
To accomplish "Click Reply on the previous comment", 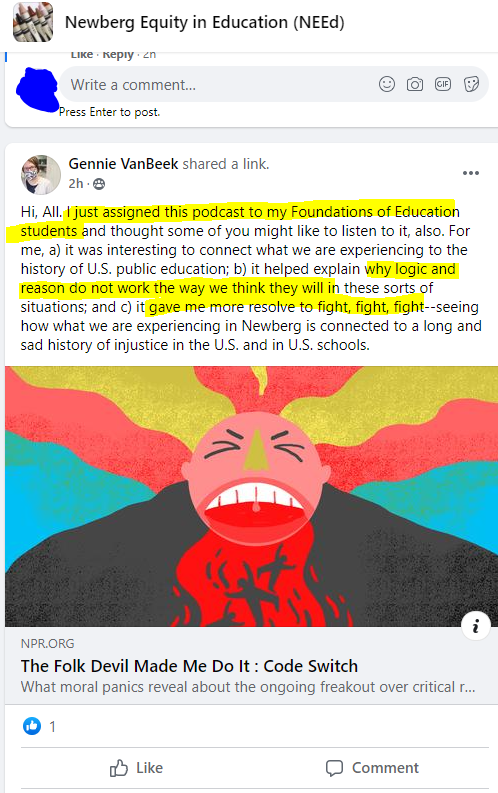I will click(x=118, y=54).
